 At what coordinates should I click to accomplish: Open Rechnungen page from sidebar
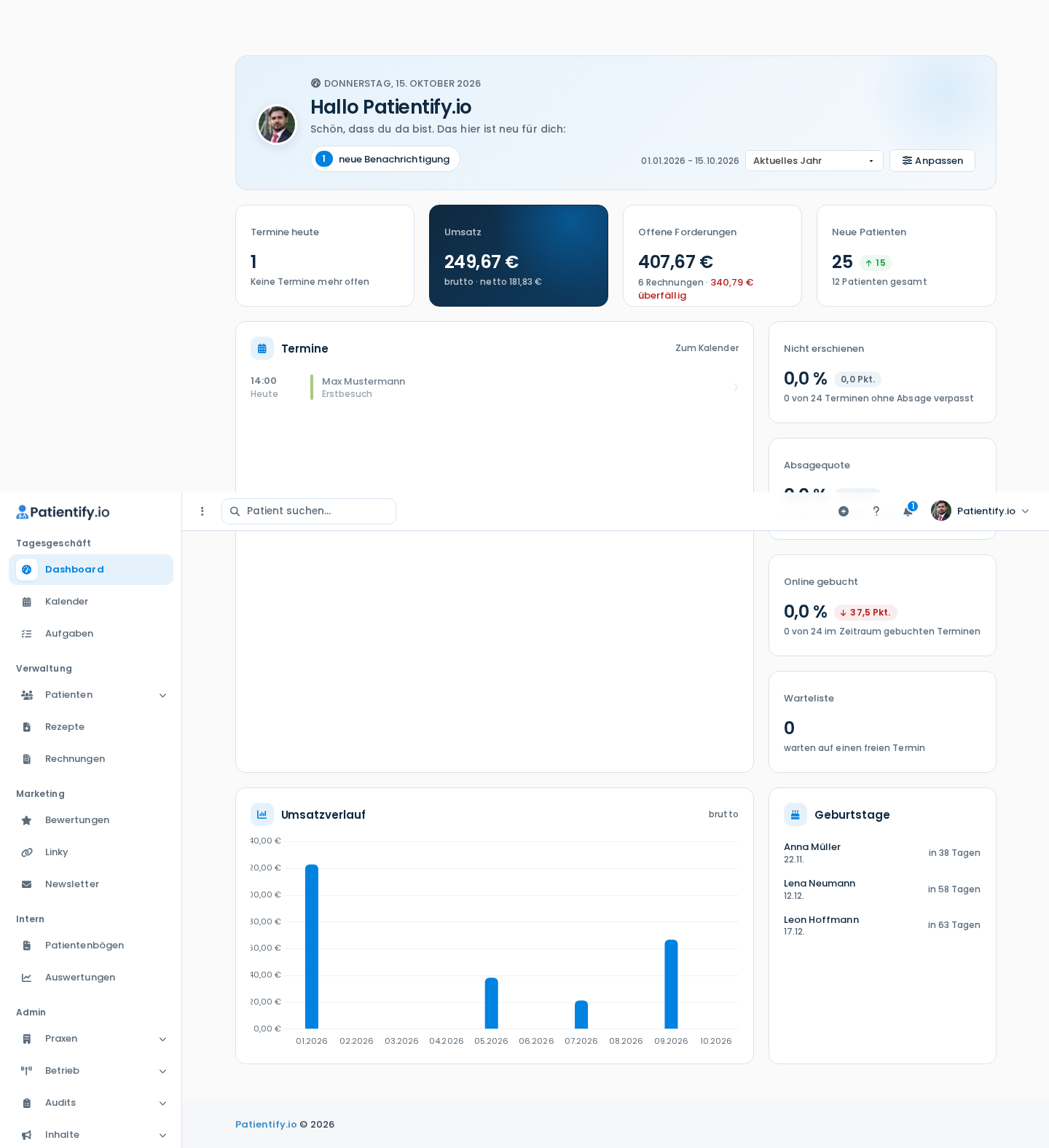(91, 759)
